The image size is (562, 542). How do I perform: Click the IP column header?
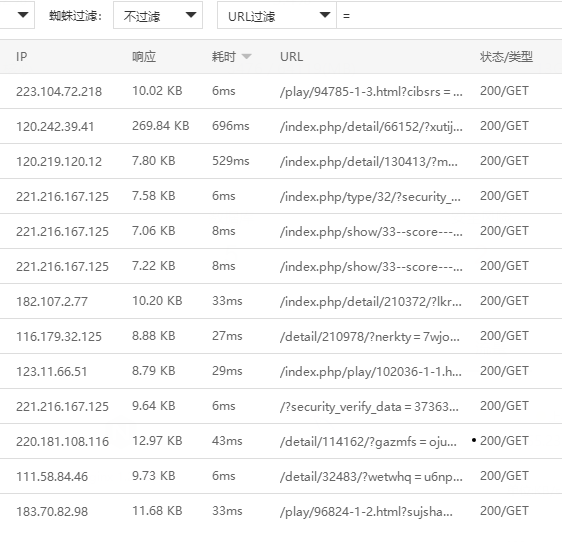[22, 57]
